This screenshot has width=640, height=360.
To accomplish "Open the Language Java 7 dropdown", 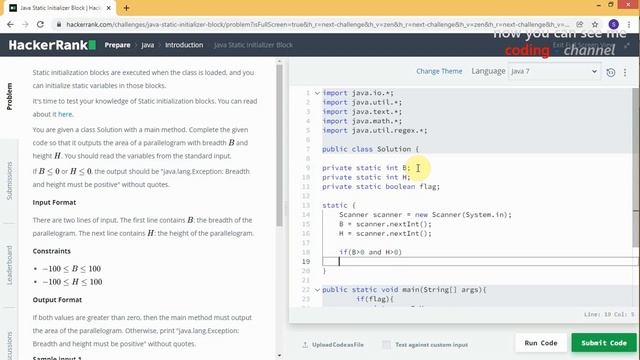I will pos(554,71).
